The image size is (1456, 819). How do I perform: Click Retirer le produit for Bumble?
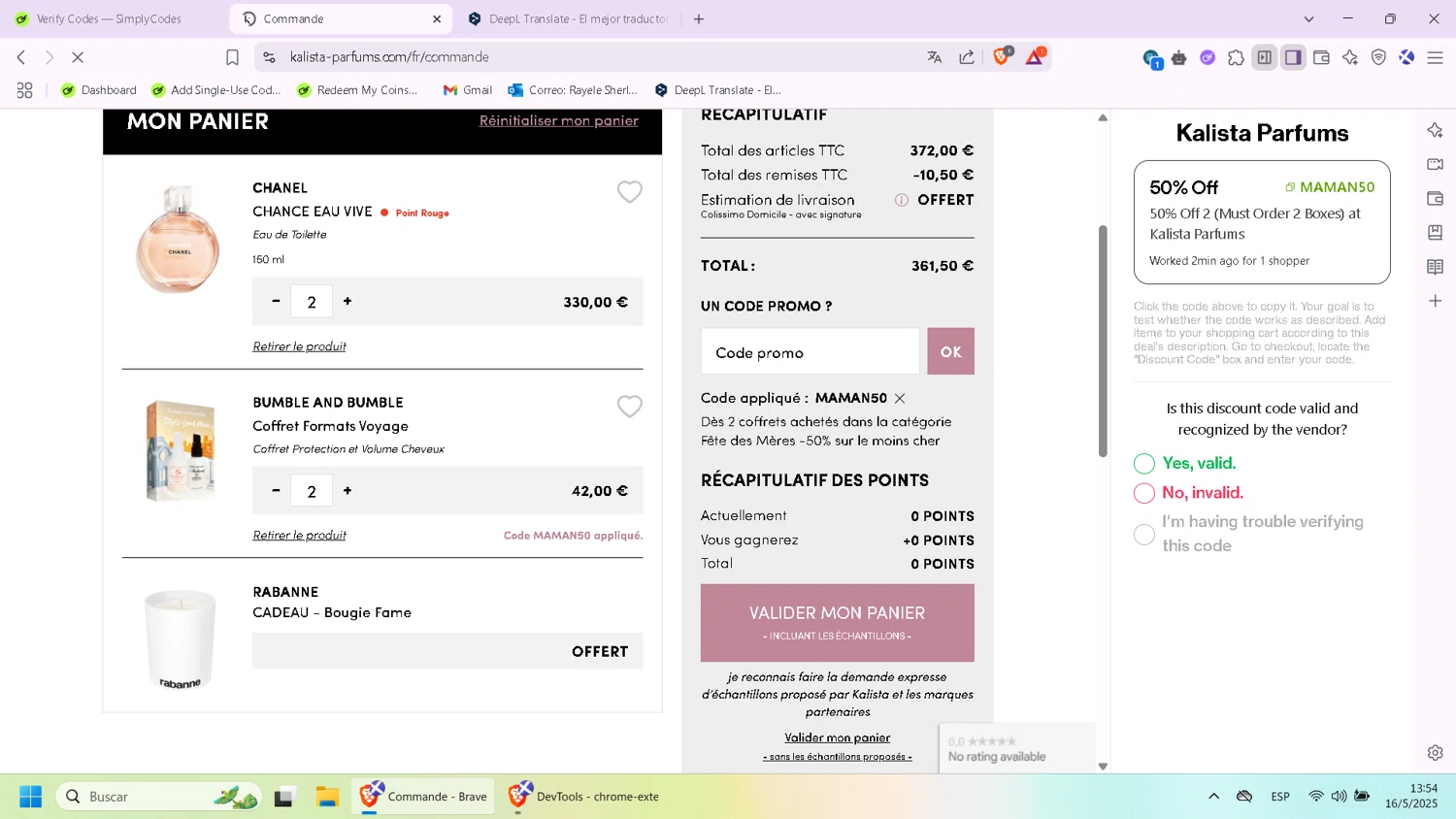tap(299, 535)
